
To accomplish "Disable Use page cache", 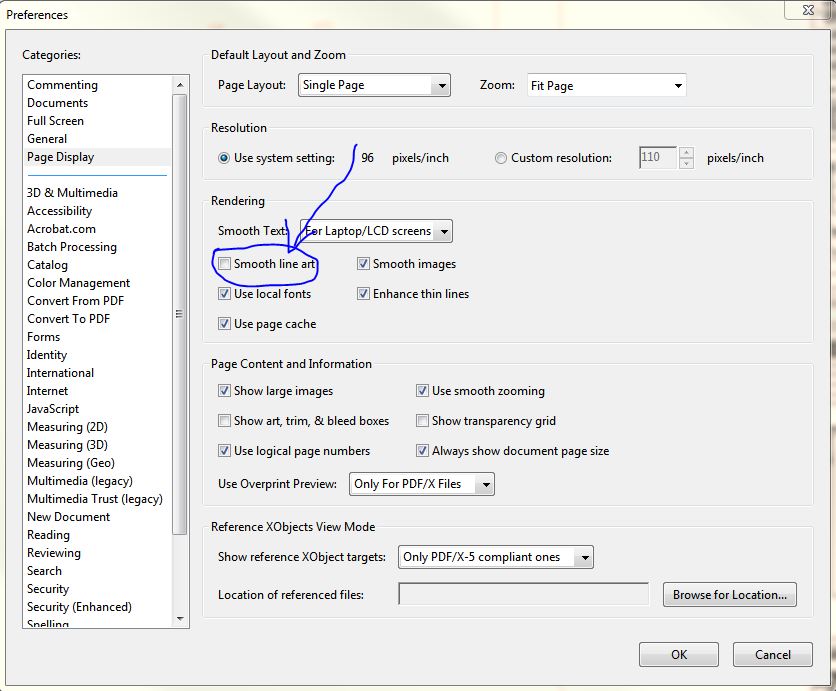I will (225, 323).
